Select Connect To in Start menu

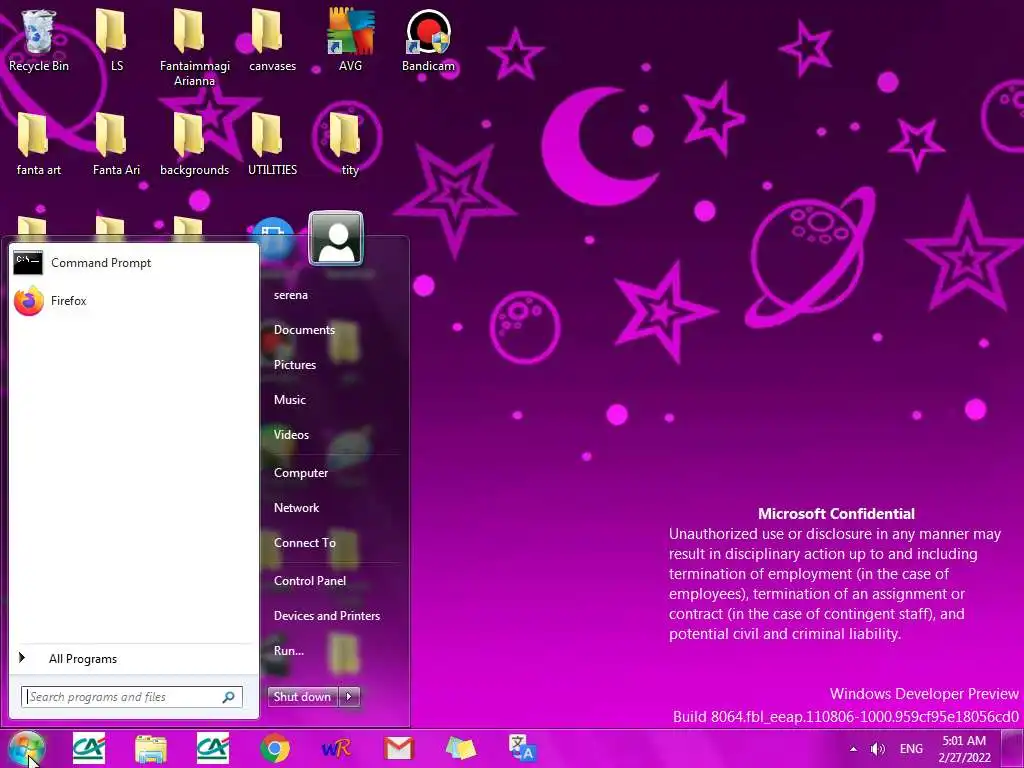pos(304,543)
